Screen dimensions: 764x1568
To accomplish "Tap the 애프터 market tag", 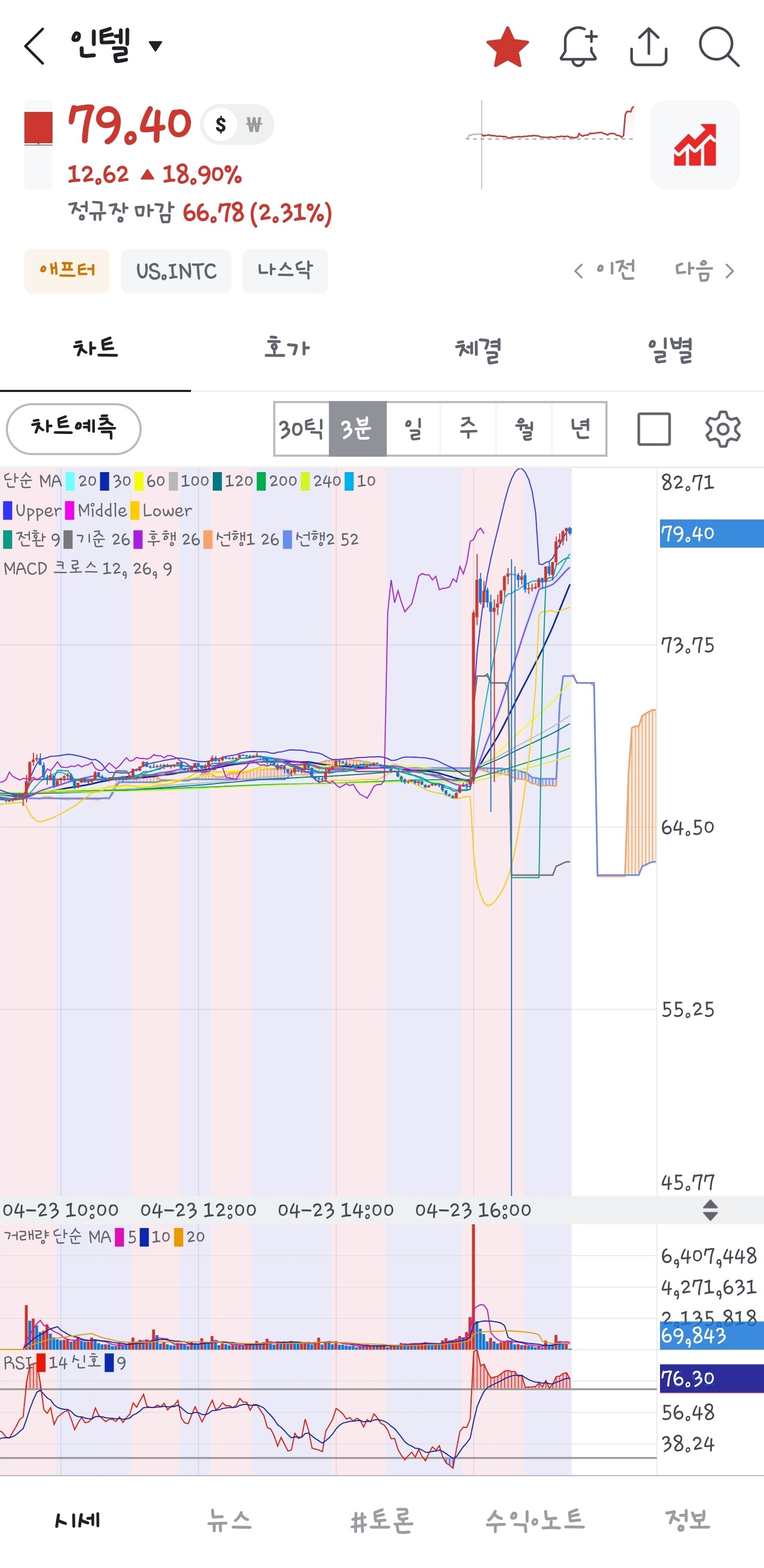I will (x=67, y=270).
